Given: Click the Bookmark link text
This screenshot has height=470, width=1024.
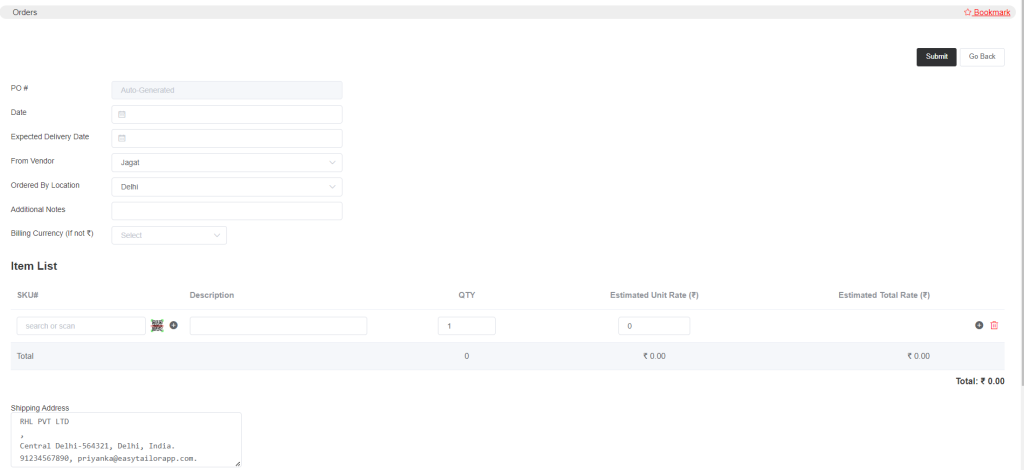Looking at the screenshot, I should pos(991,12).
